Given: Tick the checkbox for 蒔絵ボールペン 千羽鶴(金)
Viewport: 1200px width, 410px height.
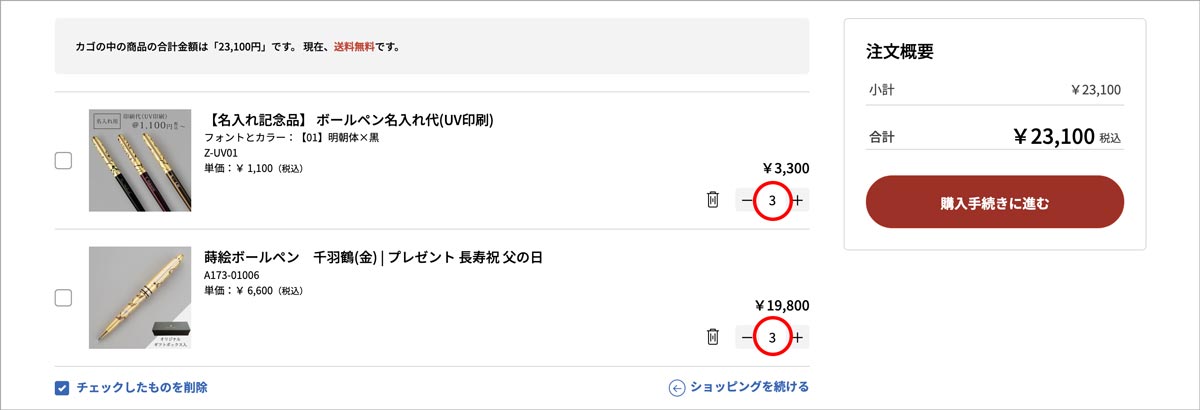Looking at the screenshot, I should (x=63, y=298).
